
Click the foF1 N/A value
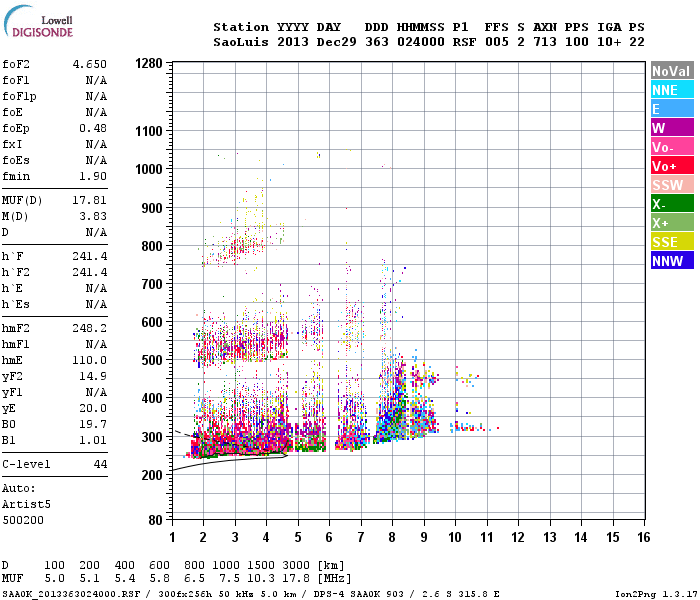[96, 80]
